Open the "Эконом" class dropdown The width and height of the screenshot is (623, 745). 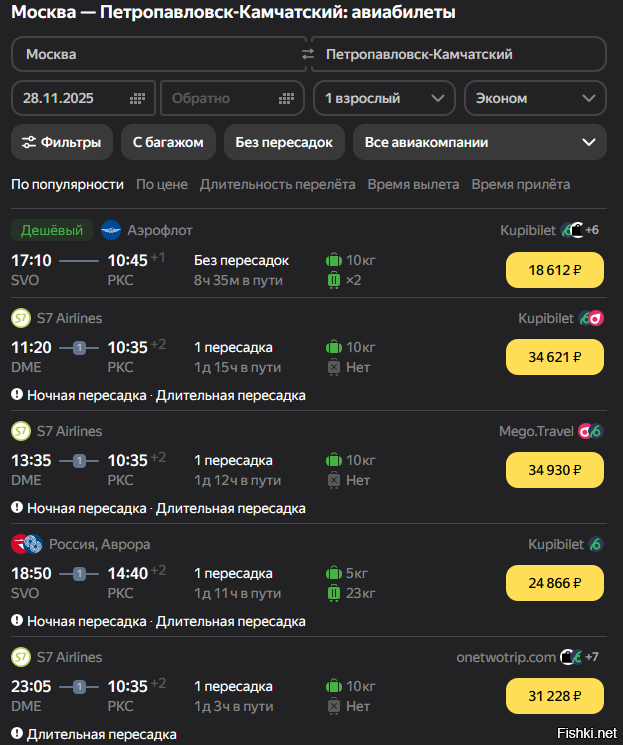[x=535, y=99]
